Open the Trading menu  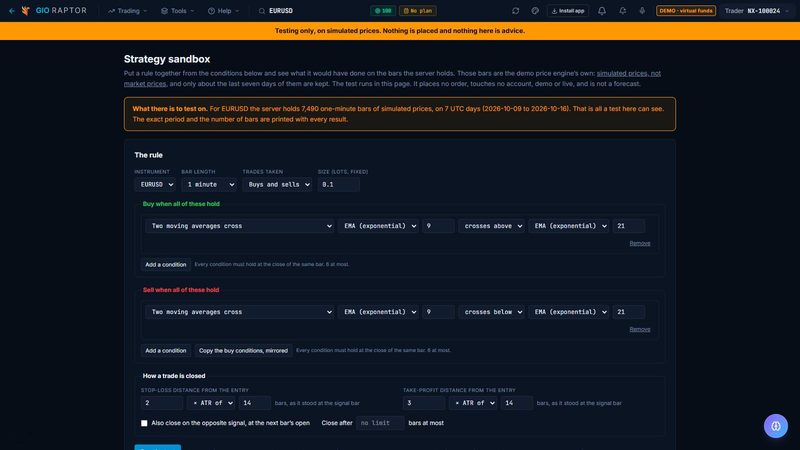128,11
